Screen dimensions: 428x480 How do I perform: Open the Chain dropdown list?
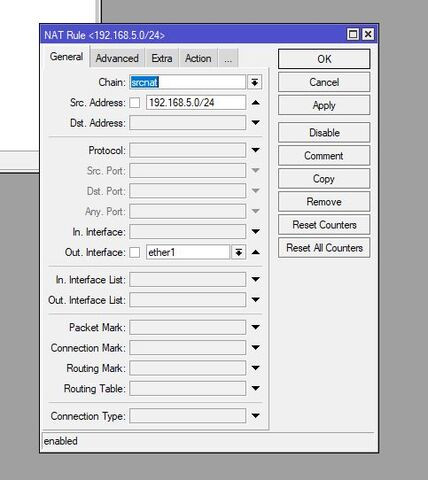click(255, 82)
